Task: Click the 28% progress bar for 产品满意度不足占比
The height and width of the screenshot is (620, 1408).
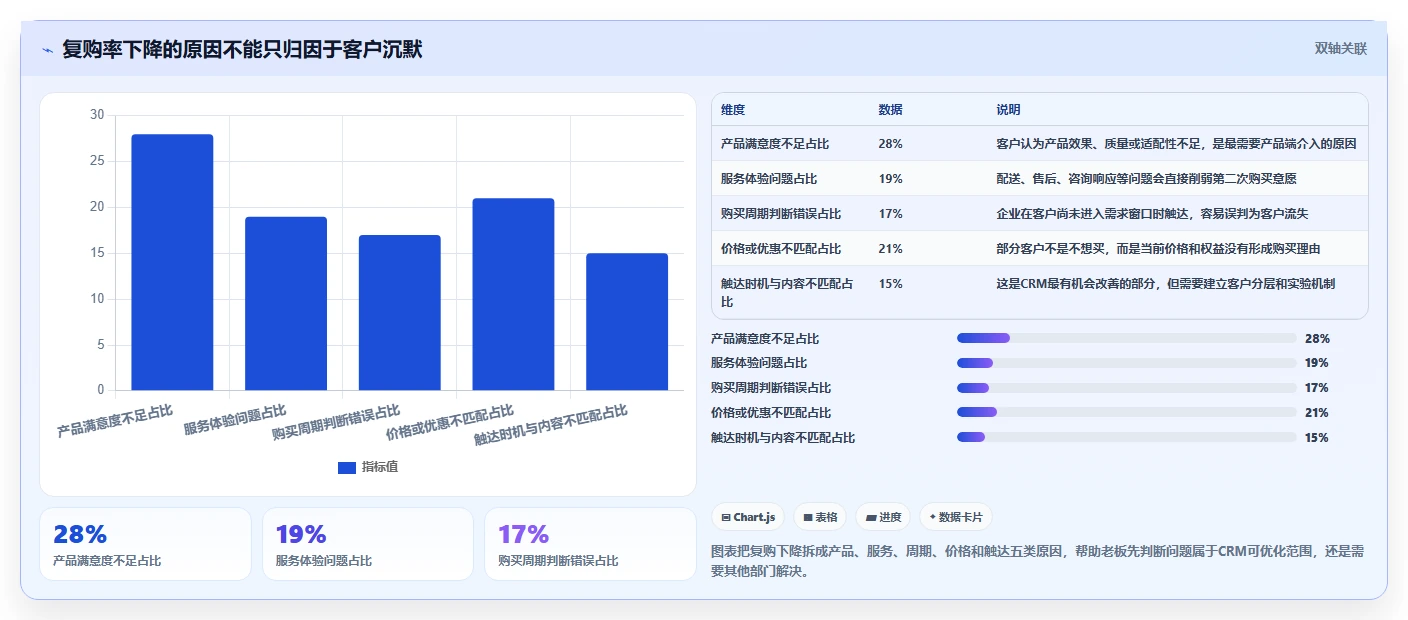Action: pyautogui.click(x=1126, y=339)
